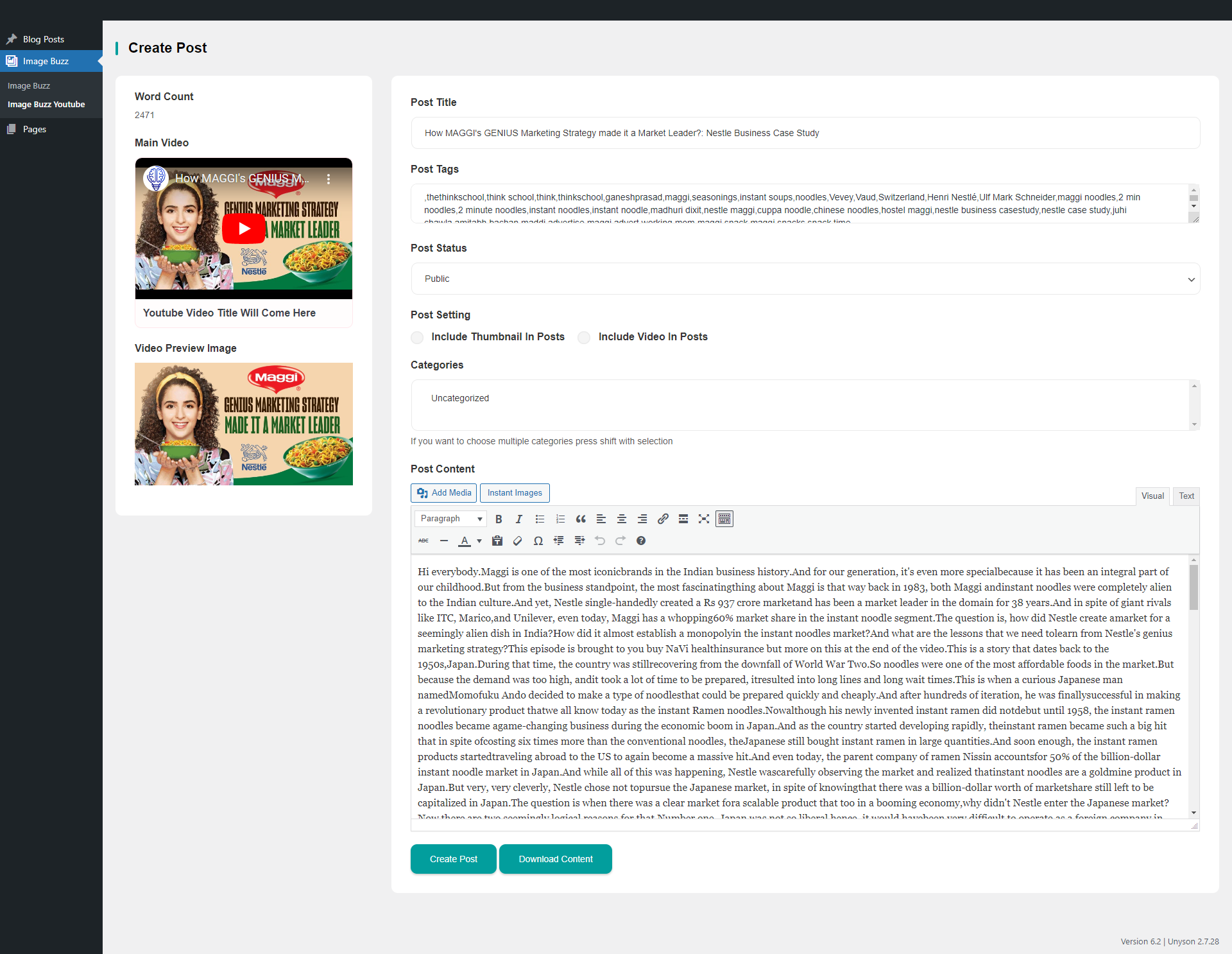
Task: Click the Video Preview Image thumbnail
Action: tap(244, 424)
